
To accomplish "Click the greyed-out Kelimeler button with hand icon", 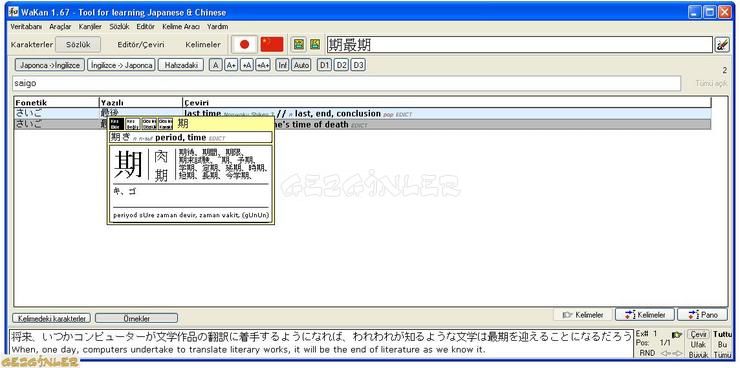I will (583, 315).
